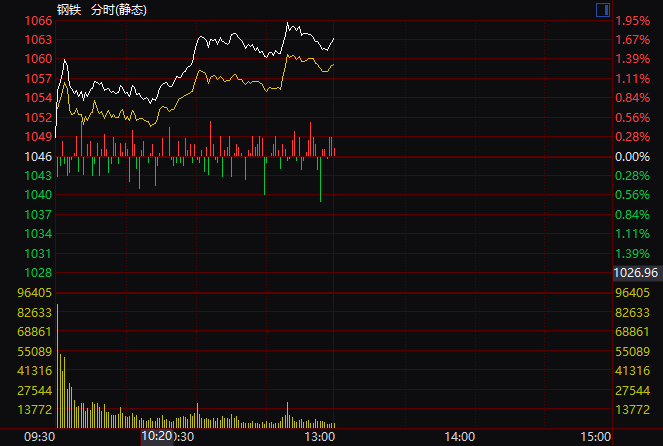Click the white 1046 baseline price label
The image size is (663, 446).
pos(38,156)
